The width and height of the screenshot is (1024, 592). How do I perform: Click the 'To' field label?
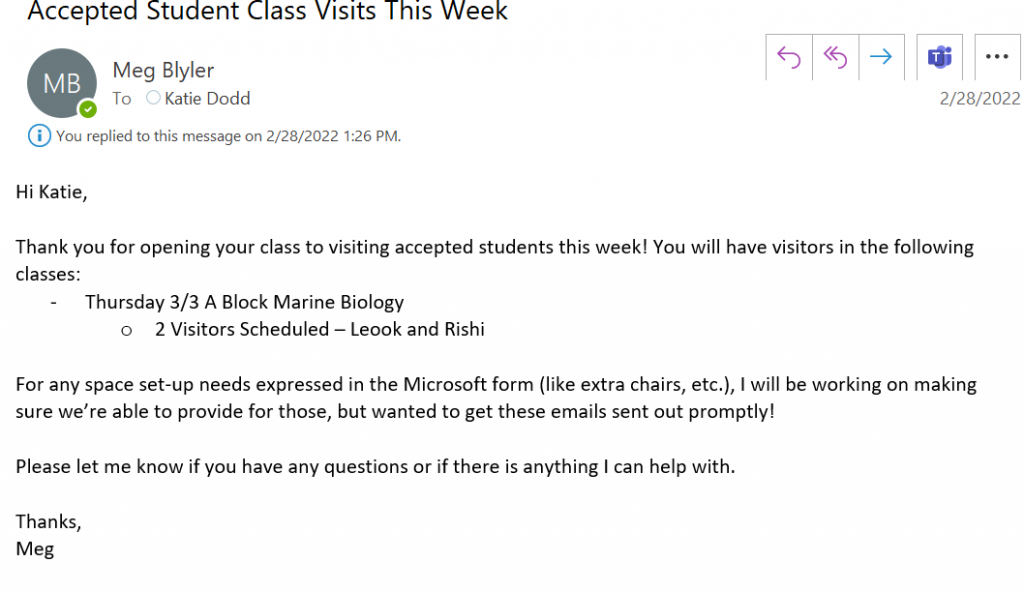pos(121,99)
